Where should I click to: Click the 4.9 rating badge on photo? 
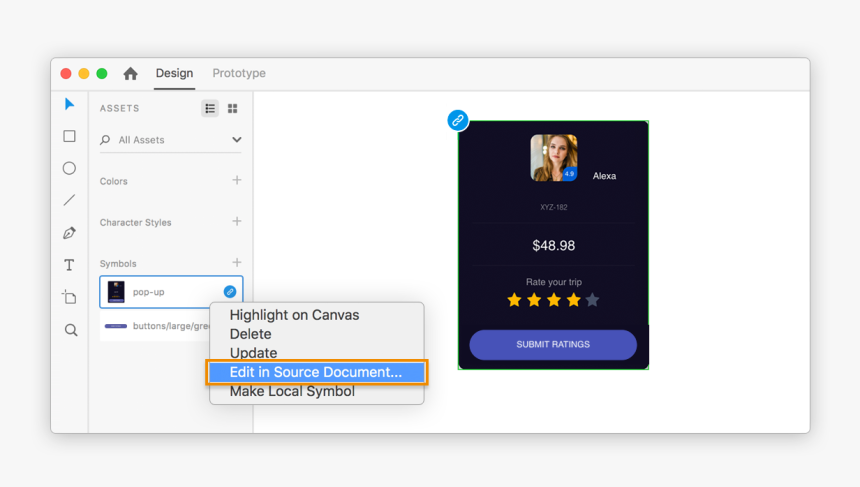(x=569, y=173)
